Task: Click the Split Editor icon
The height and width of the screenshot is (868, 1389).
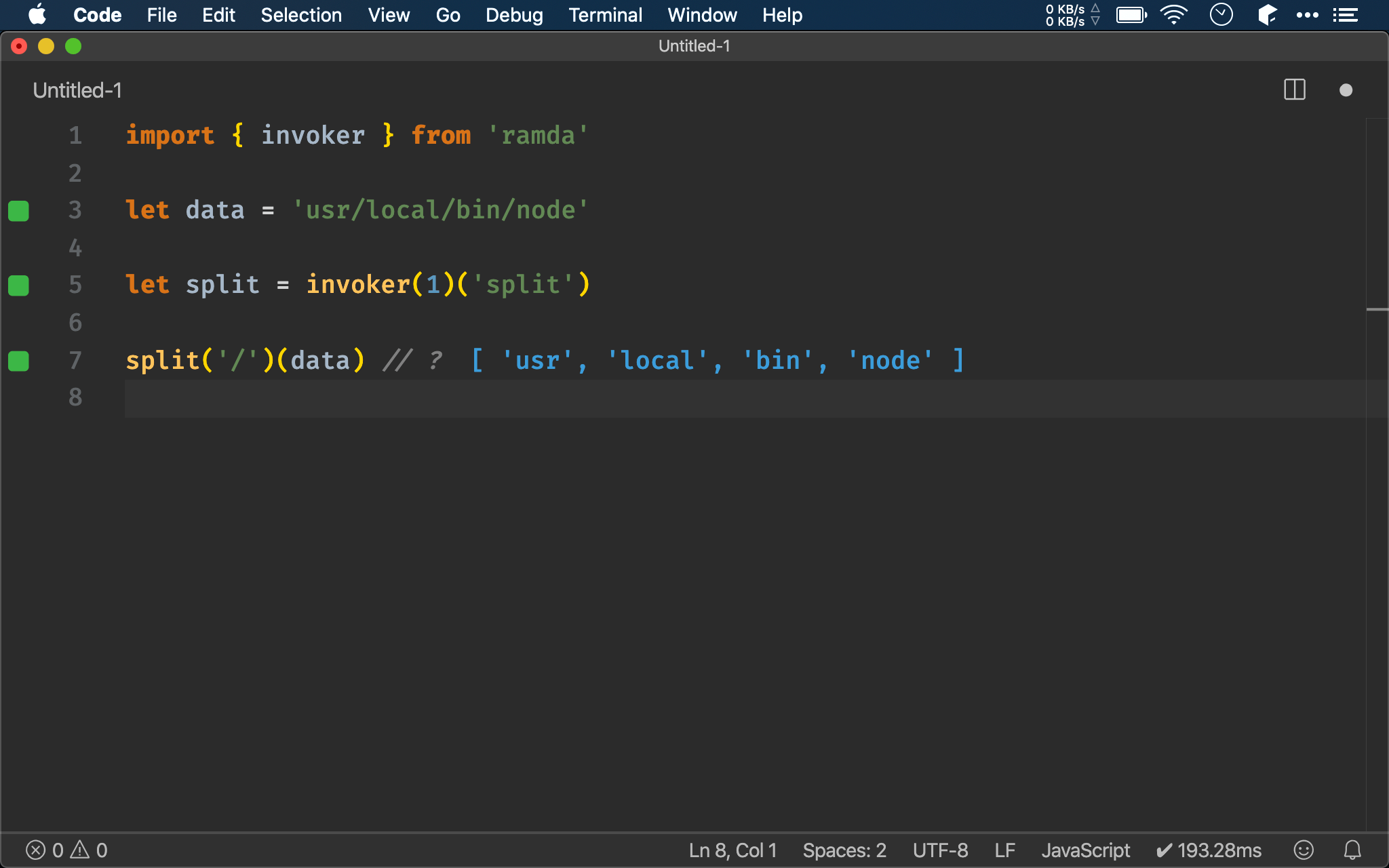Action: 1295,90
